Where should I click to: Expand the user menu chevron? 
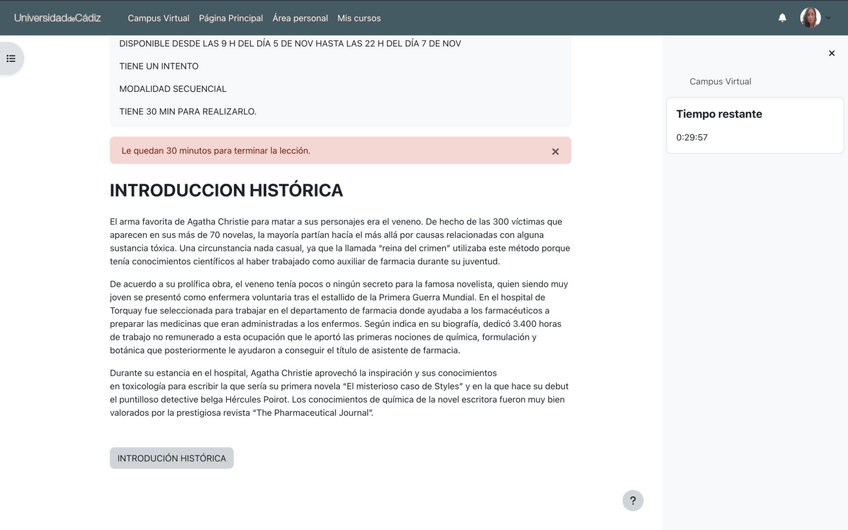click(x=828, y=18)
